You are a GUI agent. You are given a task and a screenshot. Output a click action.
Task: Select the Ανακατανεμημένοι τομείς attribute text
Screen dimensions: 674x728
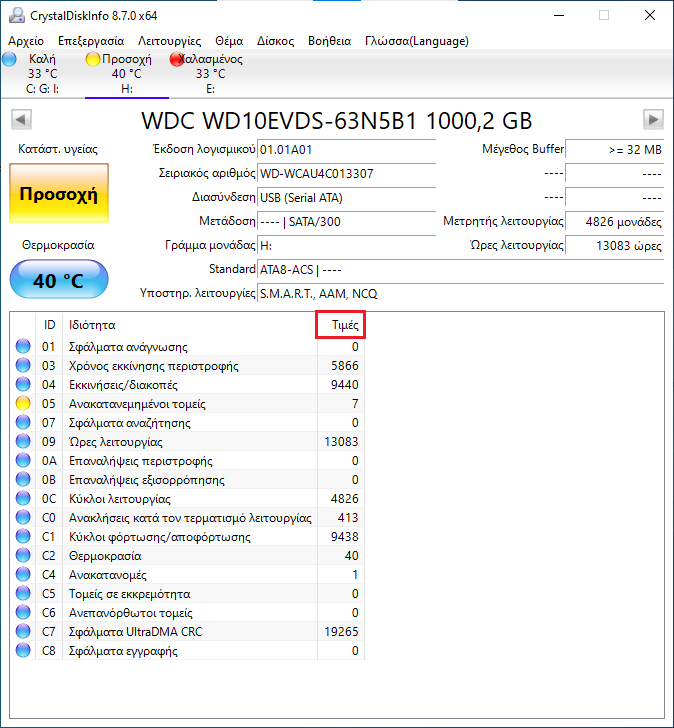(137, 404)
